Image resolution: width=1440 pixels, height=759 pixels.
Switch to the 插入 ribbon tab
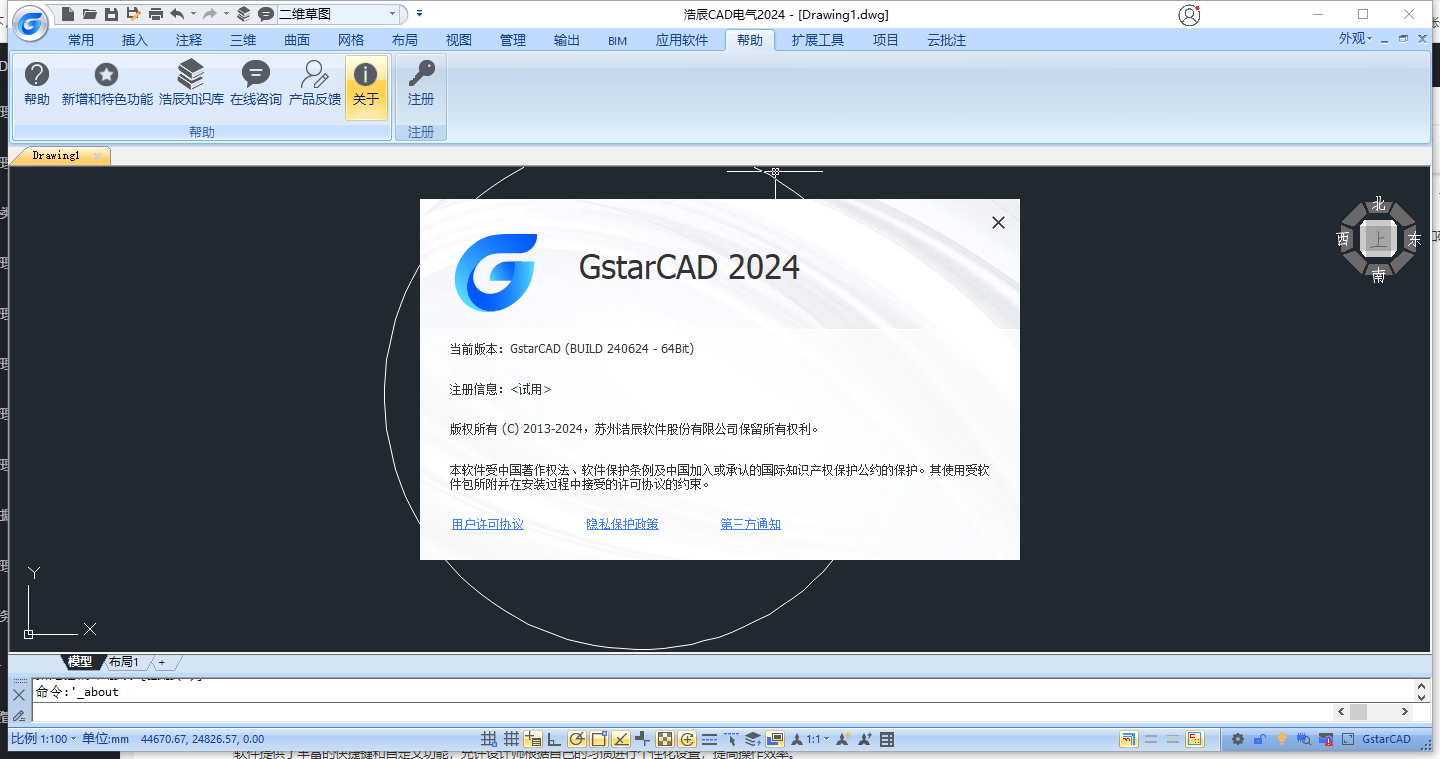[135, 40]
